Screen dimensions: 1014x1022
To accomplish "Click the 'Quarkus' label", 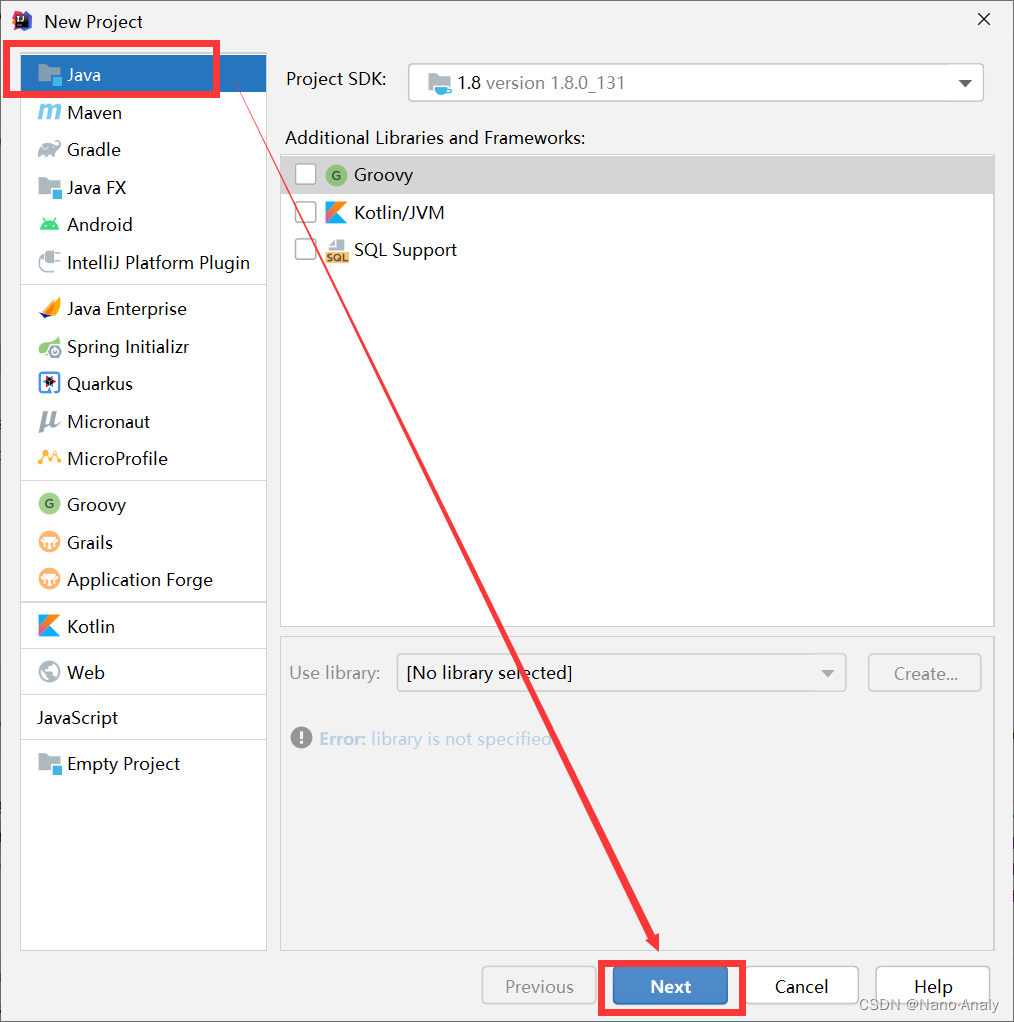I will (x=100, y=384).
